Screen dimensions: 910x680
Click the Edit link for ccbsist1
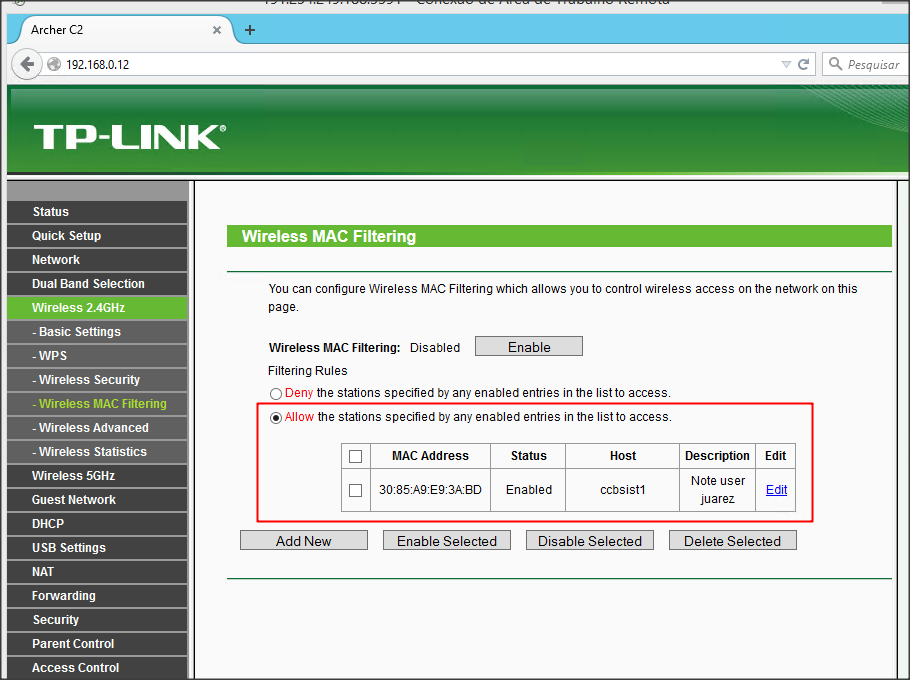click(776, 490)
